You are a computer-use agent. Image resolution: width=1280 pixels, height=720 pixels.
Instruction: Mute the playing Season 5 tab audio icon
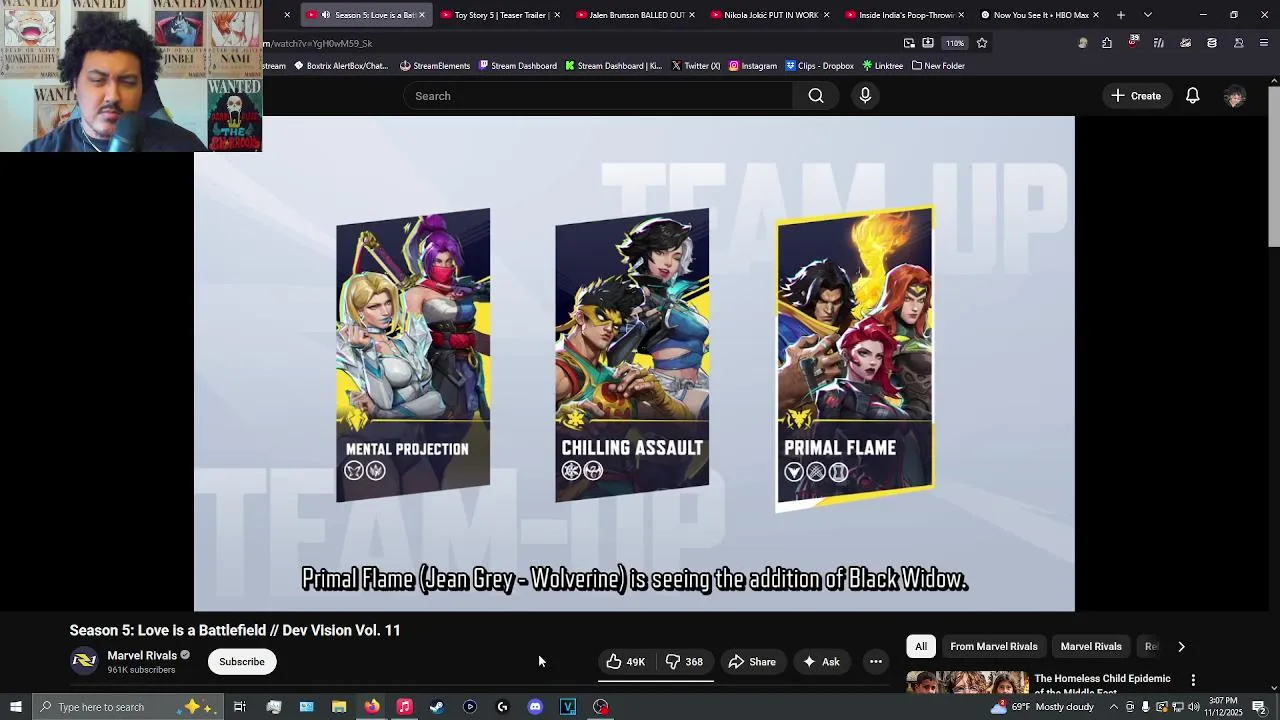(326, 15)
